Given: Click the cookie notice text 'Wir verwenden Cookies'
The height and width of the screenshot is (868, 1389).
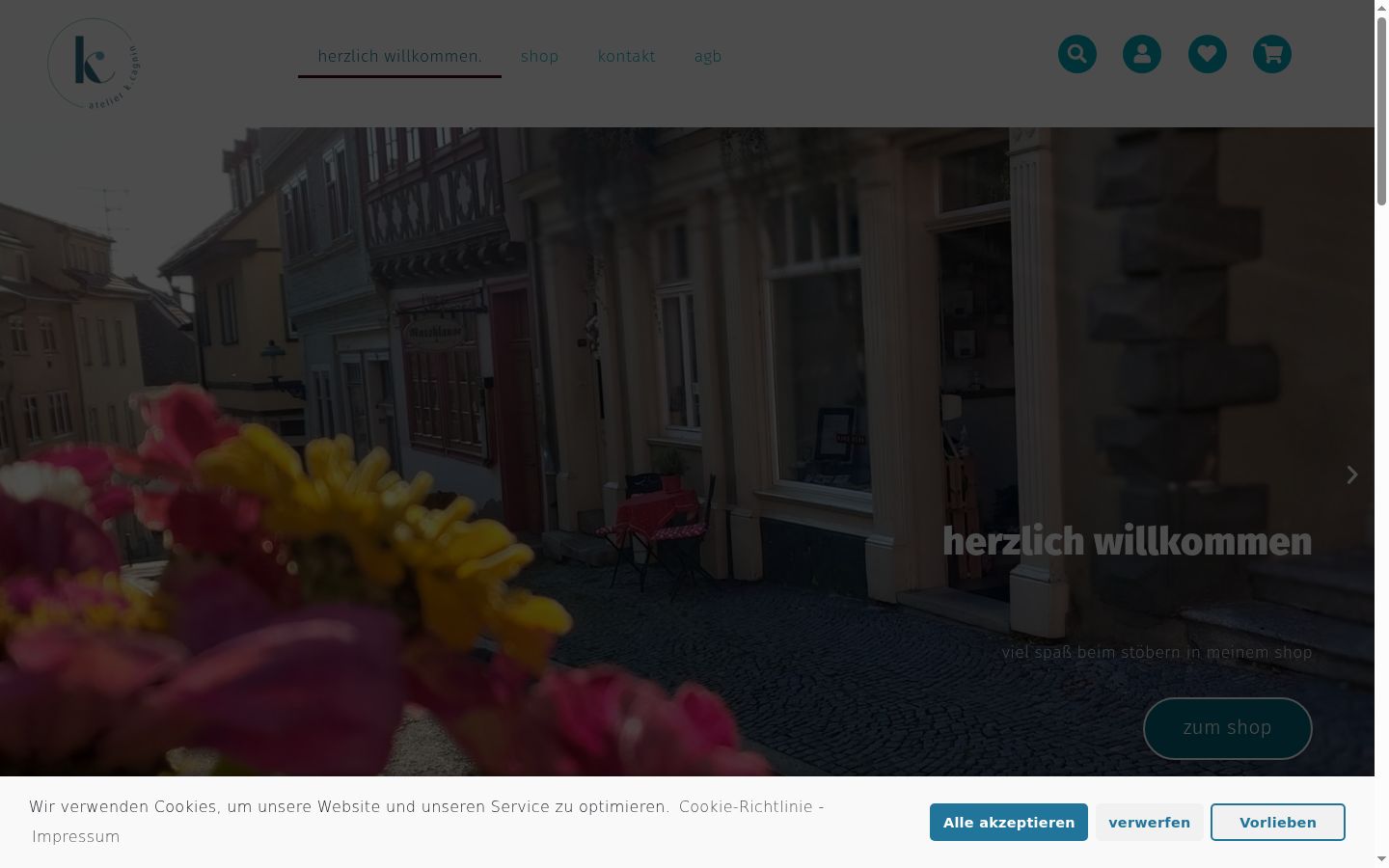Looking at the screenshot, I should (349, 806).
